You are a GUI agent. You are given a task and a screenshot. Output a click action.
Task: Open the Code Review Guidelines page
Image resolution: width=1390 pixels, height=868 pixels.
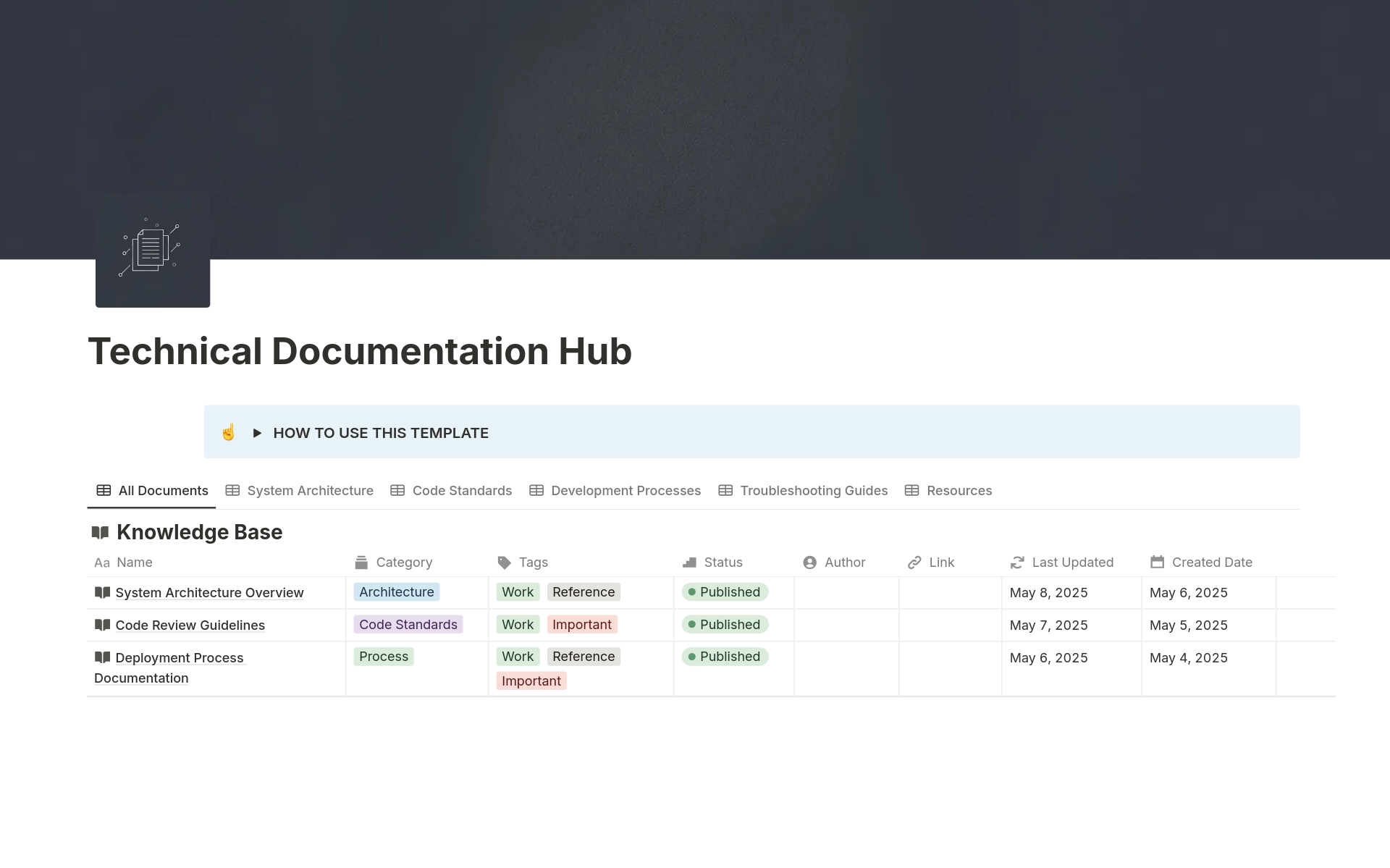pyautogui.click(x=190, y=625)
